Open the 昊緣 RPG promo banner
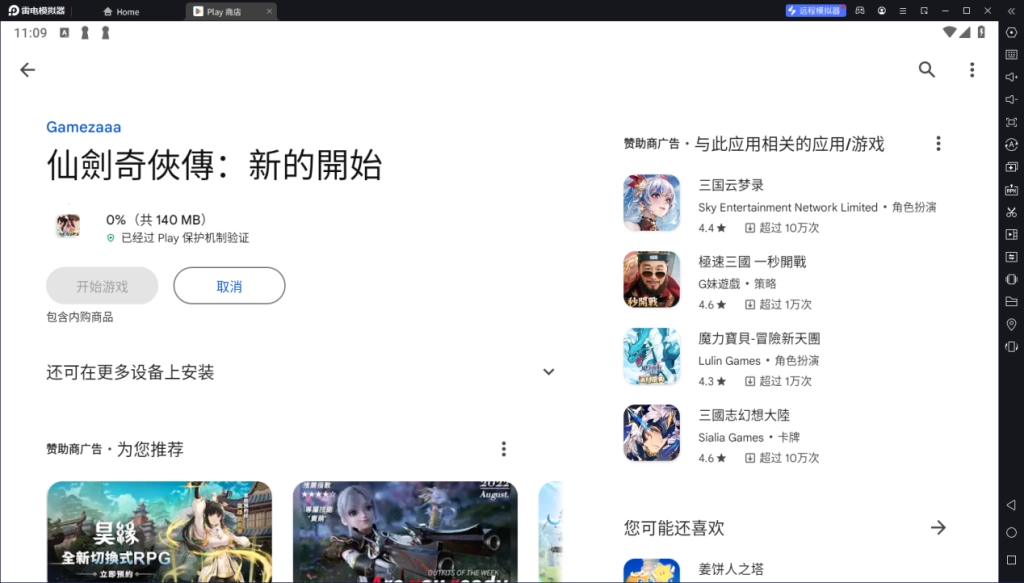This screenshot has height=583, width=1024. click(x=159, y=531)
